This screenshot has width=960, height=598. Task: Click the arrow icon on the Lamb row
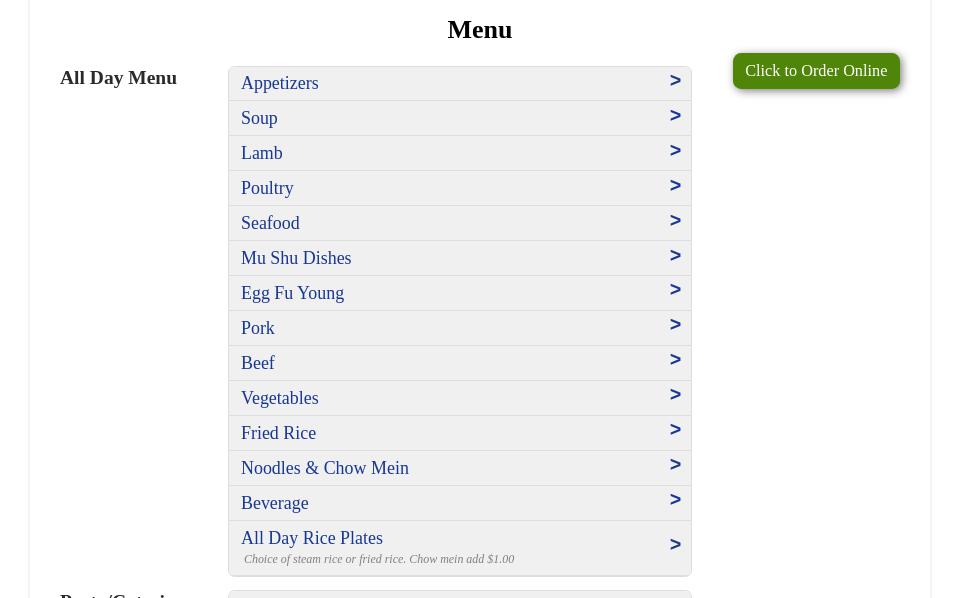[x=675, y=151]
